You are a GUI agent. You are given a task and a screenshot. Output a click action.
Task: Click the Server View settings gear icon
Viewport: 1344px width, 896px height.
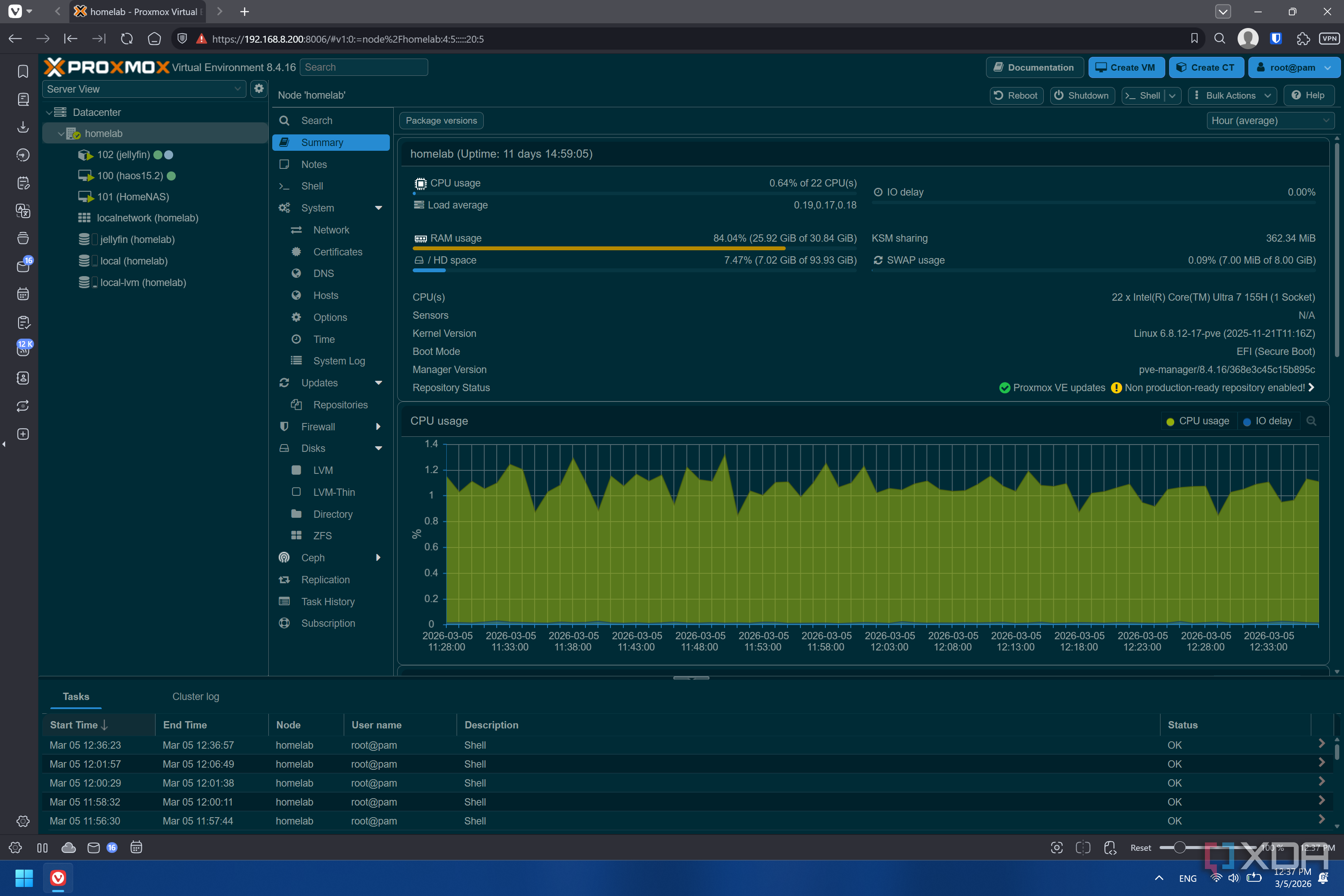pos(259,89)
